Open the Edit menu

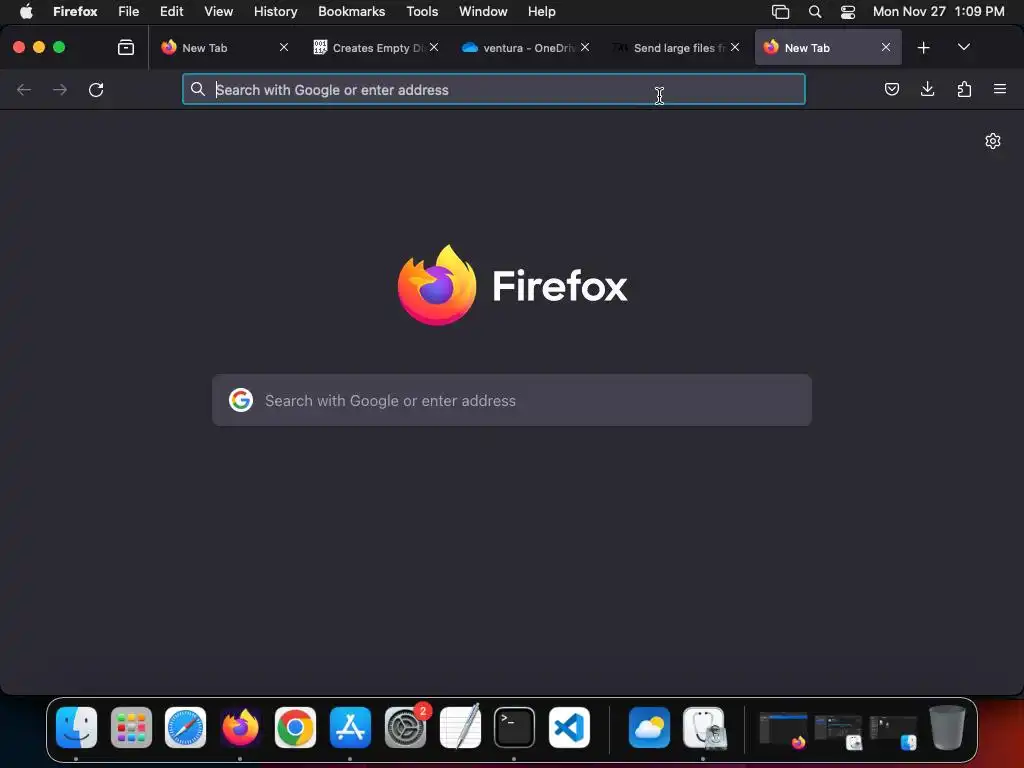[x=172, y=11]
